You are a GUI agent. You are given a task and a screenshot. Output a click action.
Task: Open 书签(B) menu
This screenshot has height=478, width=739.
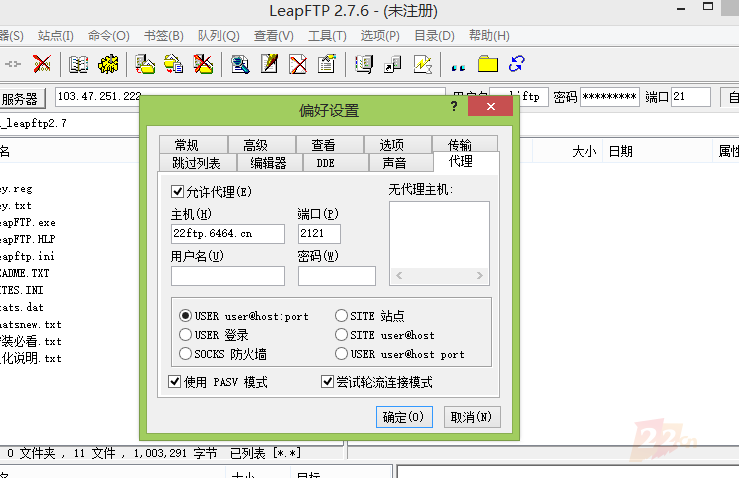pyautogui.click(x=164, y=36)
